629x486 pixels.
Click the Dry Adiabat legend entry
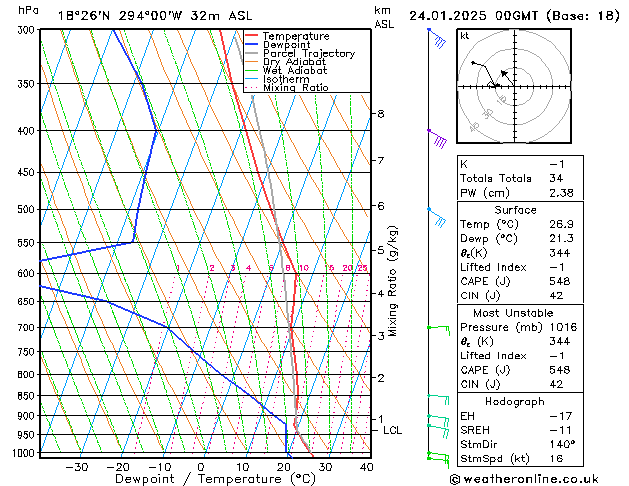tap(285, 62)
